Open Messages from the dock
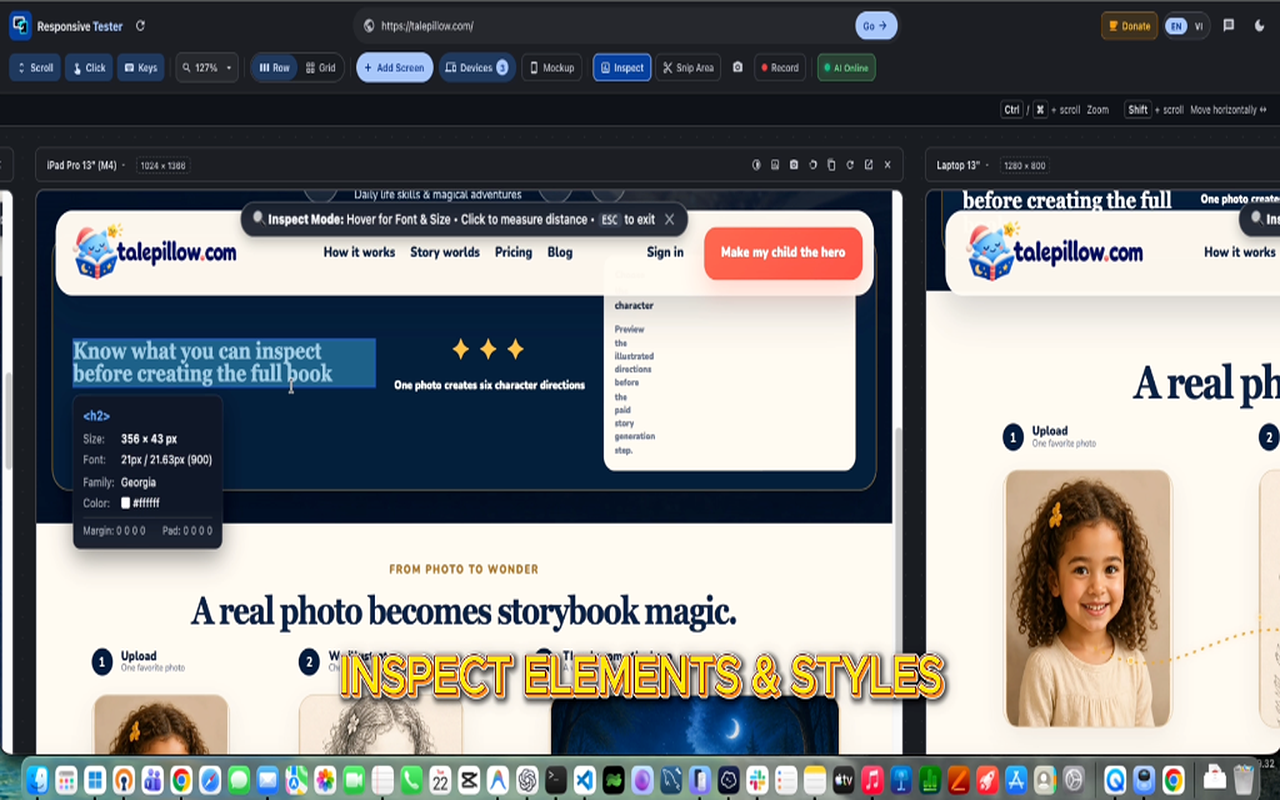1280x800 pixels. click(x=238, y=779)
